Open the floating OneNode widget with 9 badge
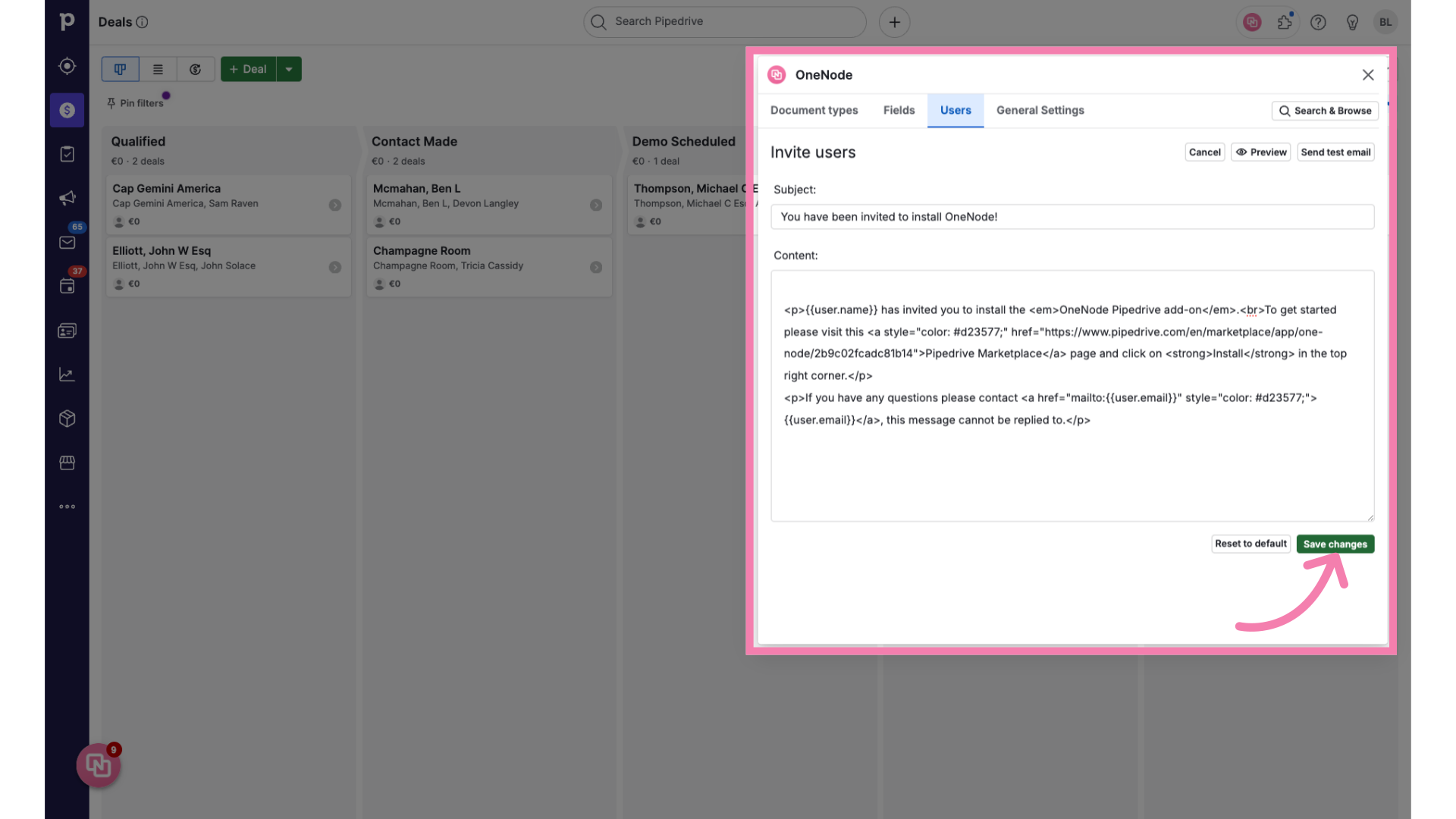This screenshot has height=819, width=1456. tap(99, 766)
